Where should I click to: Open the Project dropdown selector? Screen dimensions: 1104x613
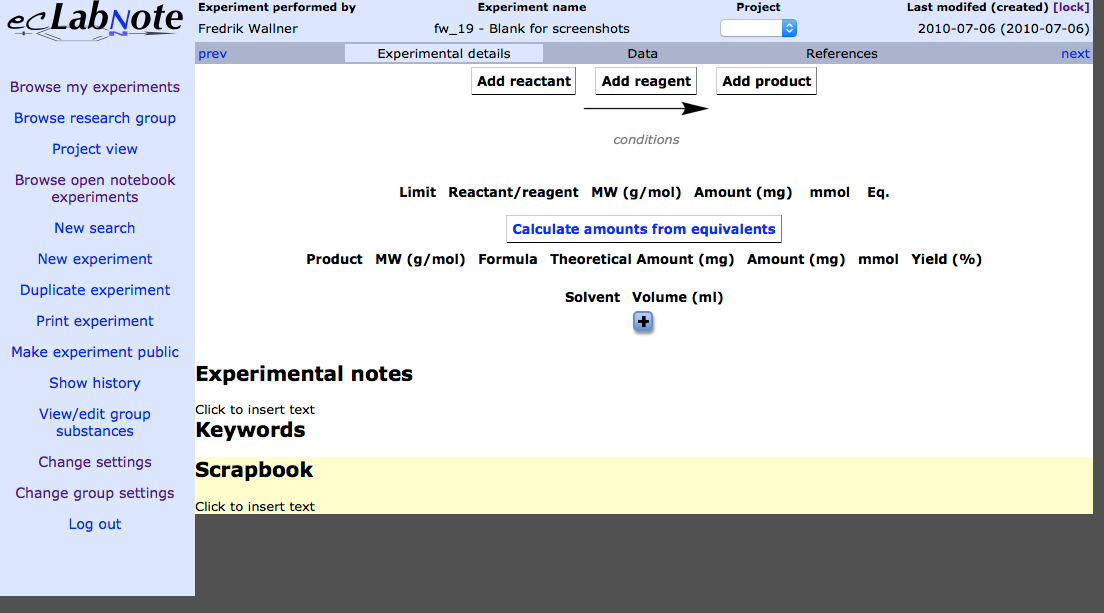pyautogui.click(x=758, y=28)
